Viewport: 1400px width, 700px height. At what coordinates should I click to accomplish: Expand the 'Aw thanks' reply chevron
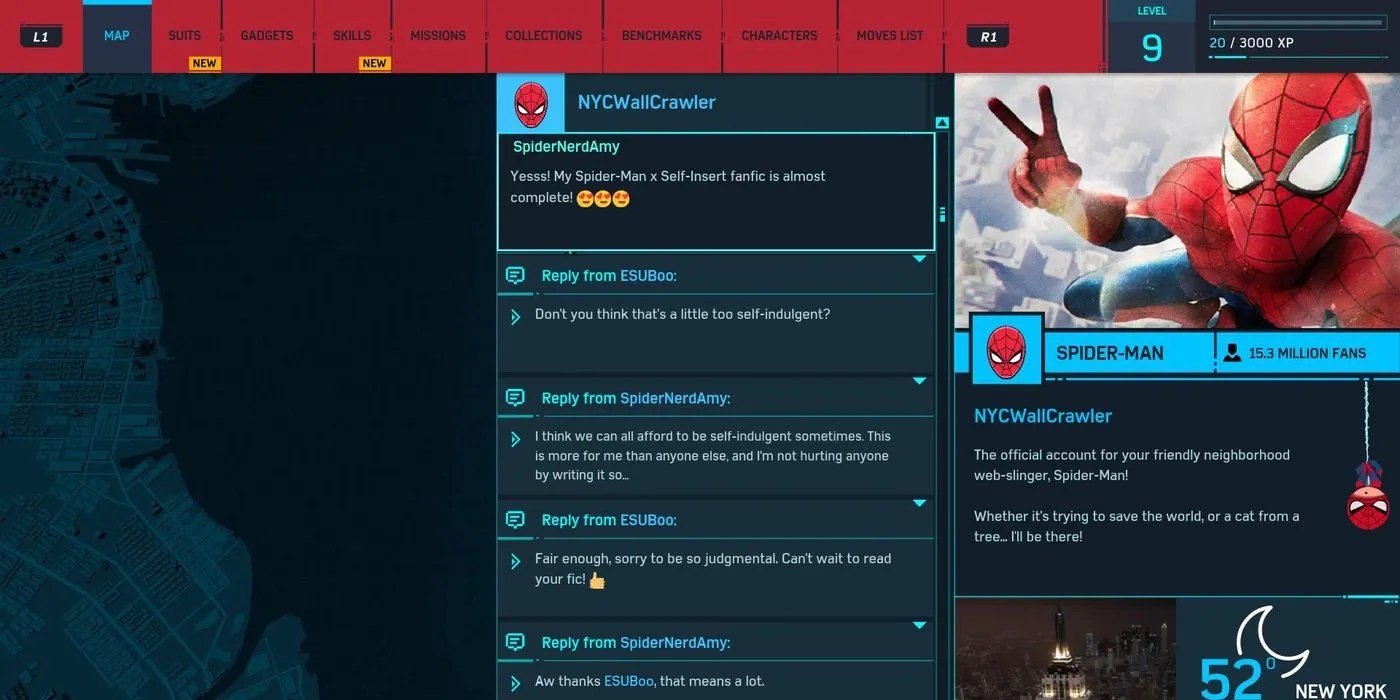coord(515,684)
